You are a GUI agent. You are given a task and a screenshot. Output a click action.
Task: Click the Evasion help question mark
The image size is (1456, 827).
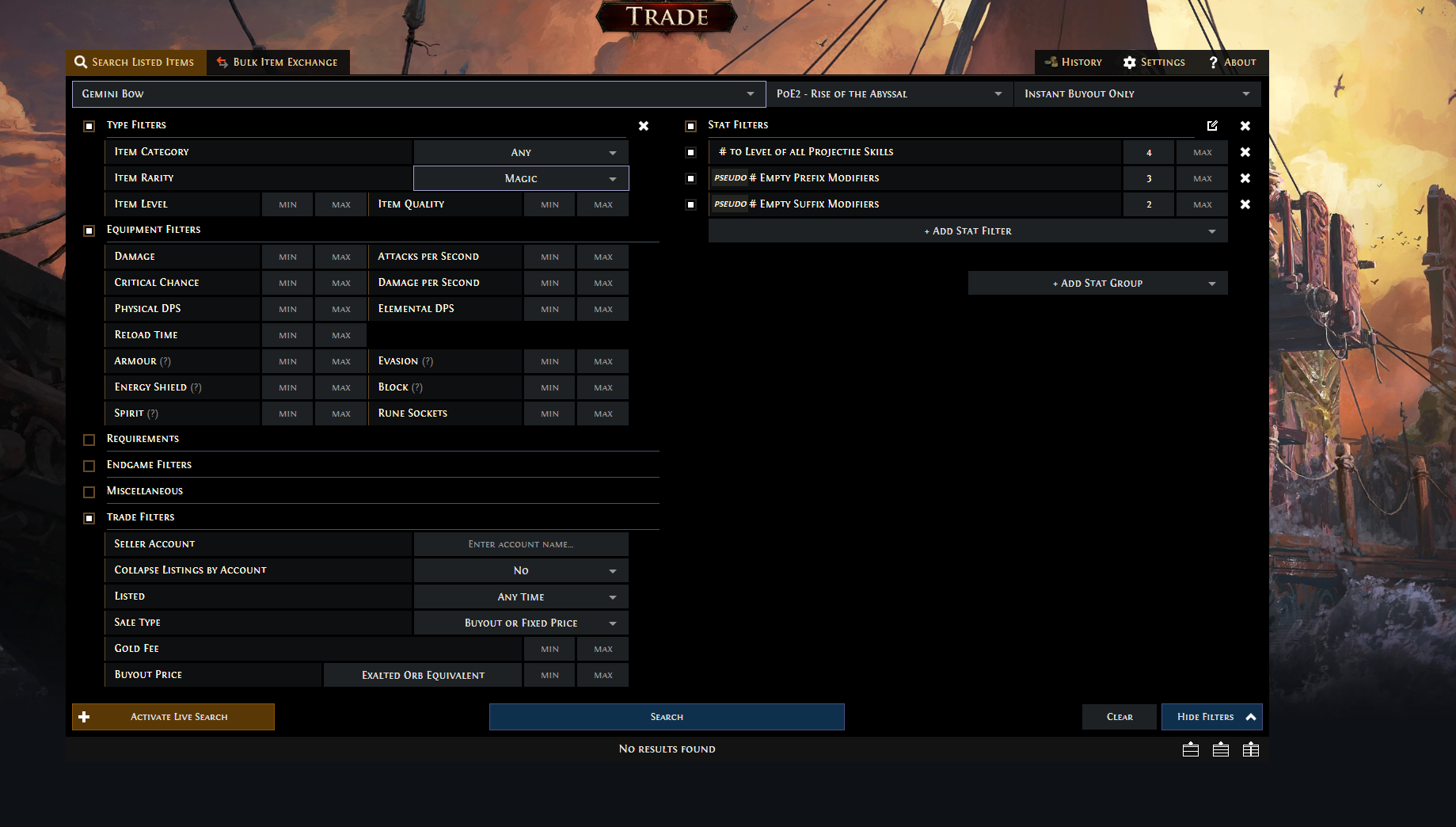[428, 361]
